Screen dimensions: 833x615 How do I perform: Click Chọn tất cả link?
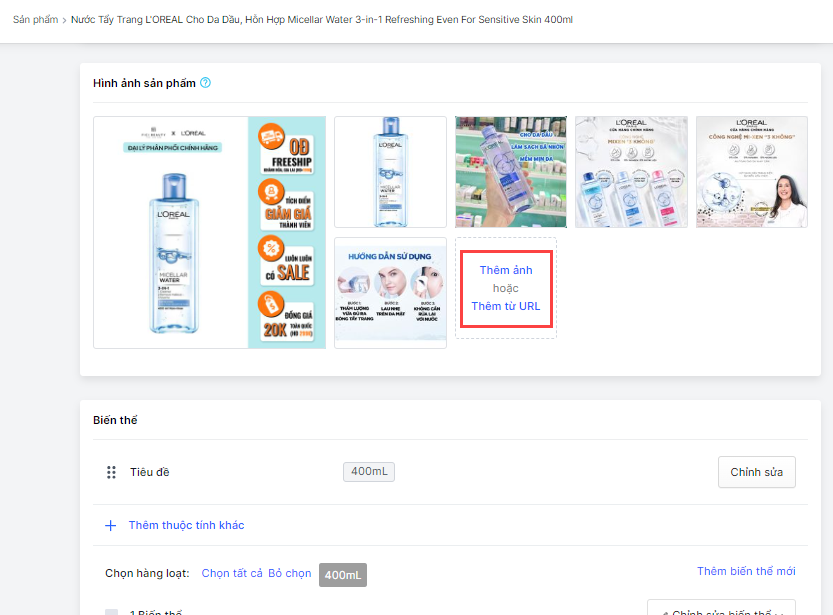tap(232, 574)
